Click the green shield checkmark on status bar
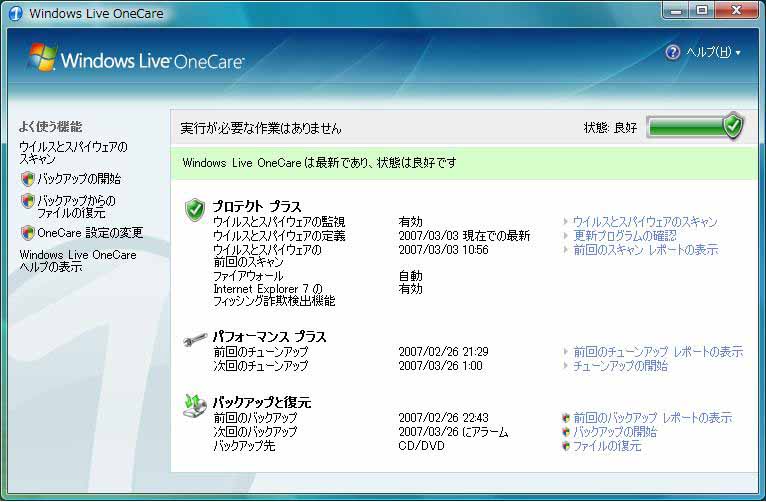766x502 pixels. [x=733, y=126]
